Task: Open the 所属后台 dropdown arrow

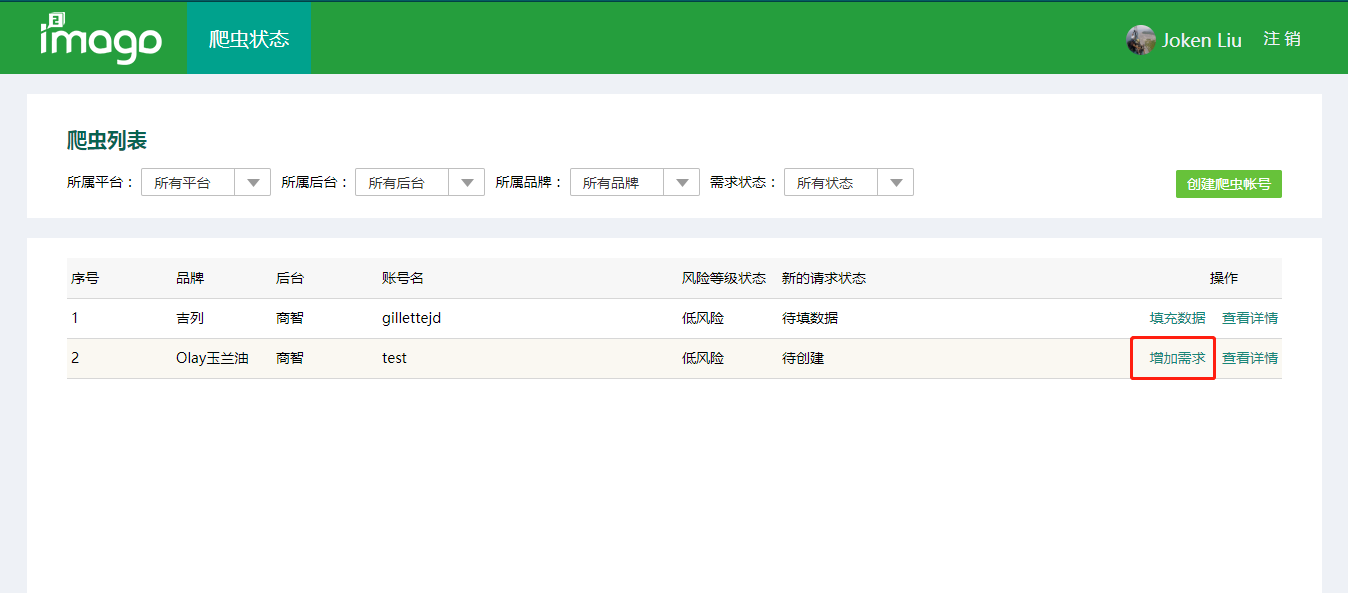Action: tap(467, 183)
